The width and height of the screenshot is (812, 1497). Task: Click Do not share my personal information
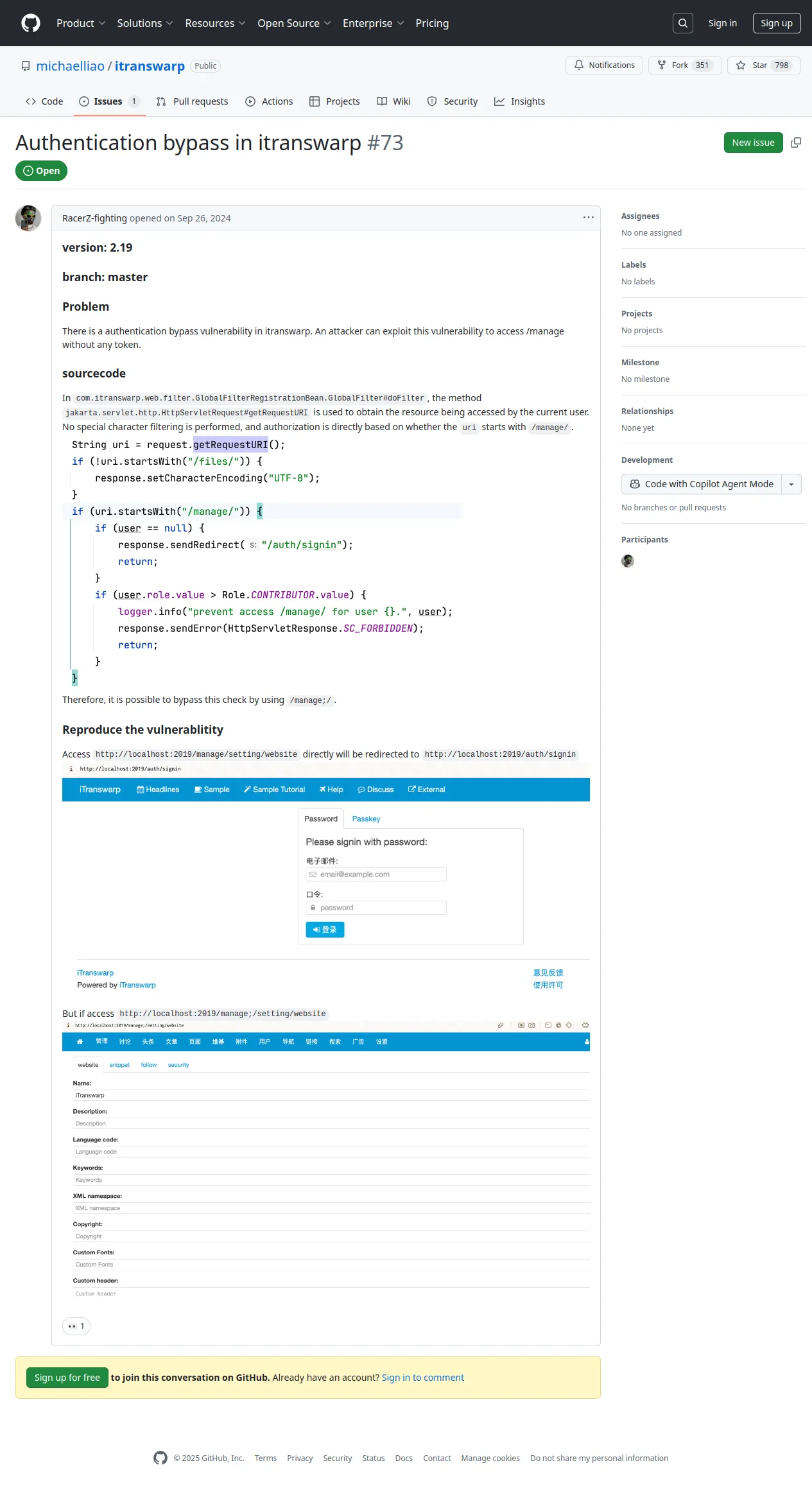point(600,1458)
